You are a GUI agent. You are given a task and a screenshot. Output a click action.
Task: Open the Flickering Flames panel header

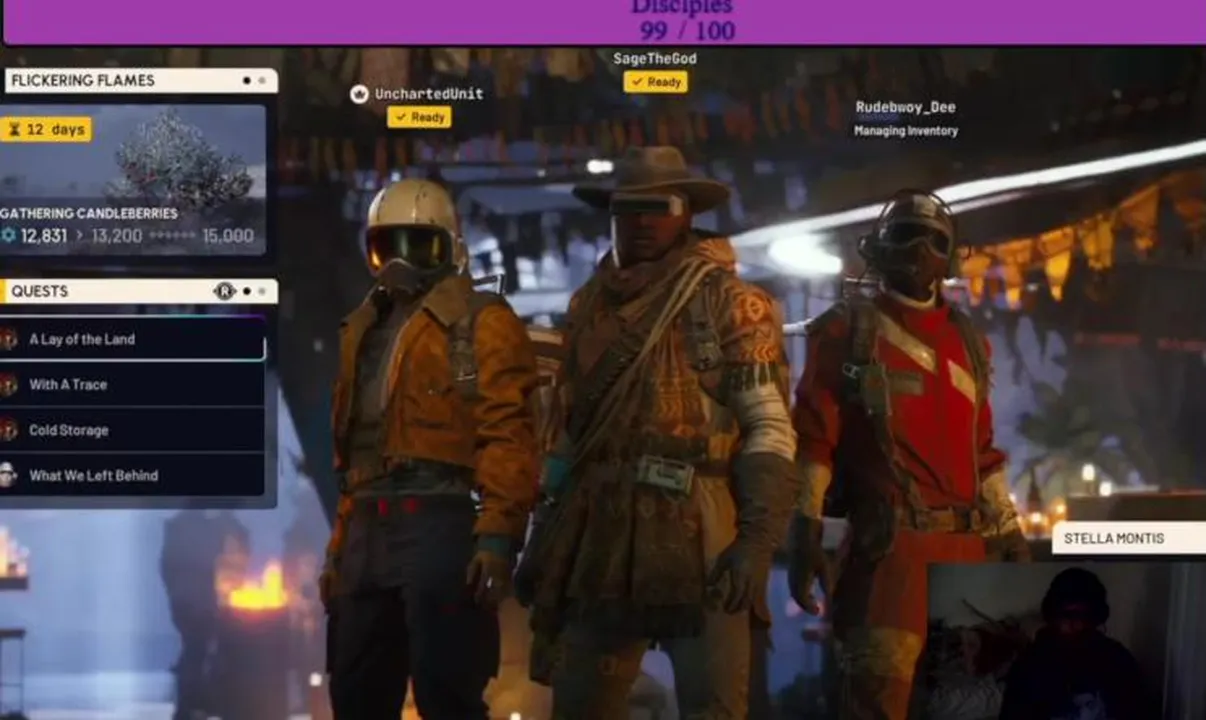pyautogui.click(x=140, y=80)
